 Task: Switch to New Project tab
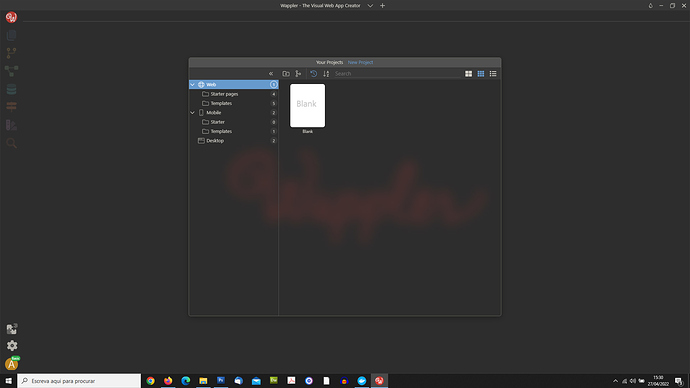[x=360, y=62]
